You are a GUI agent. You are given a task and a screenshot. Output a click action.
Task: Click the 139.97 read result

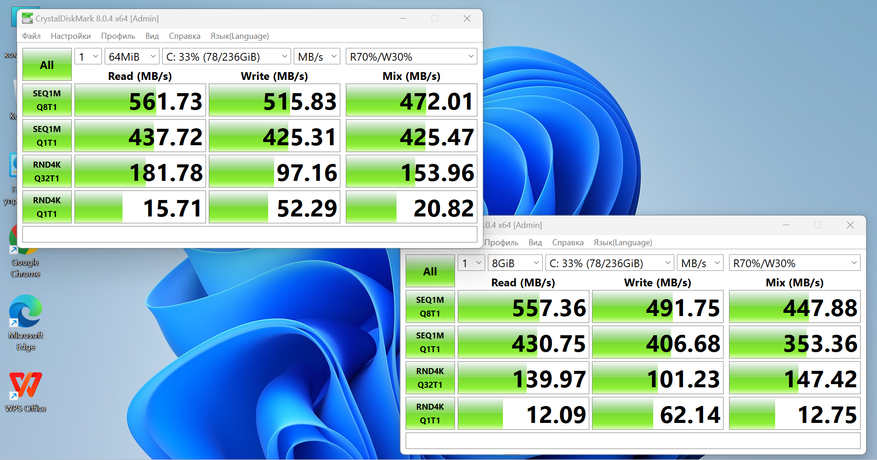tap(524, 378)
